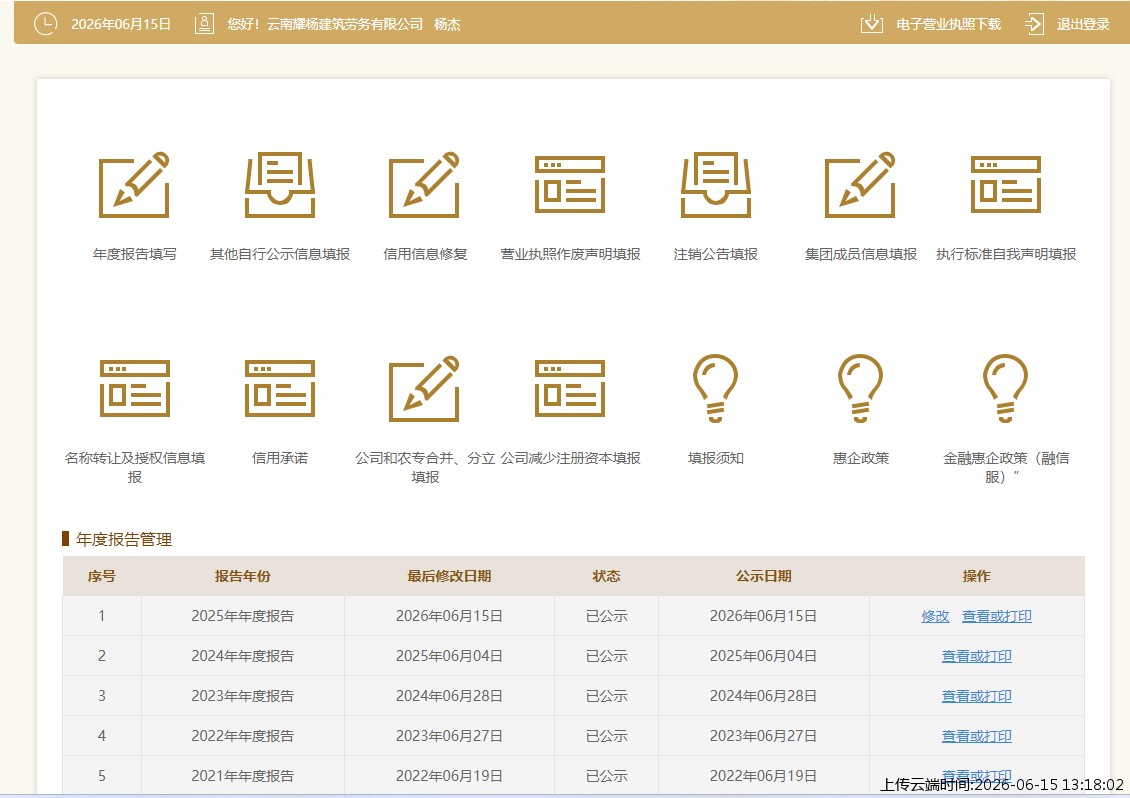The image size is (1130, 798).
Task: Click 查看或打印 for the 2022年年度报告
Action: coord(976,736)
